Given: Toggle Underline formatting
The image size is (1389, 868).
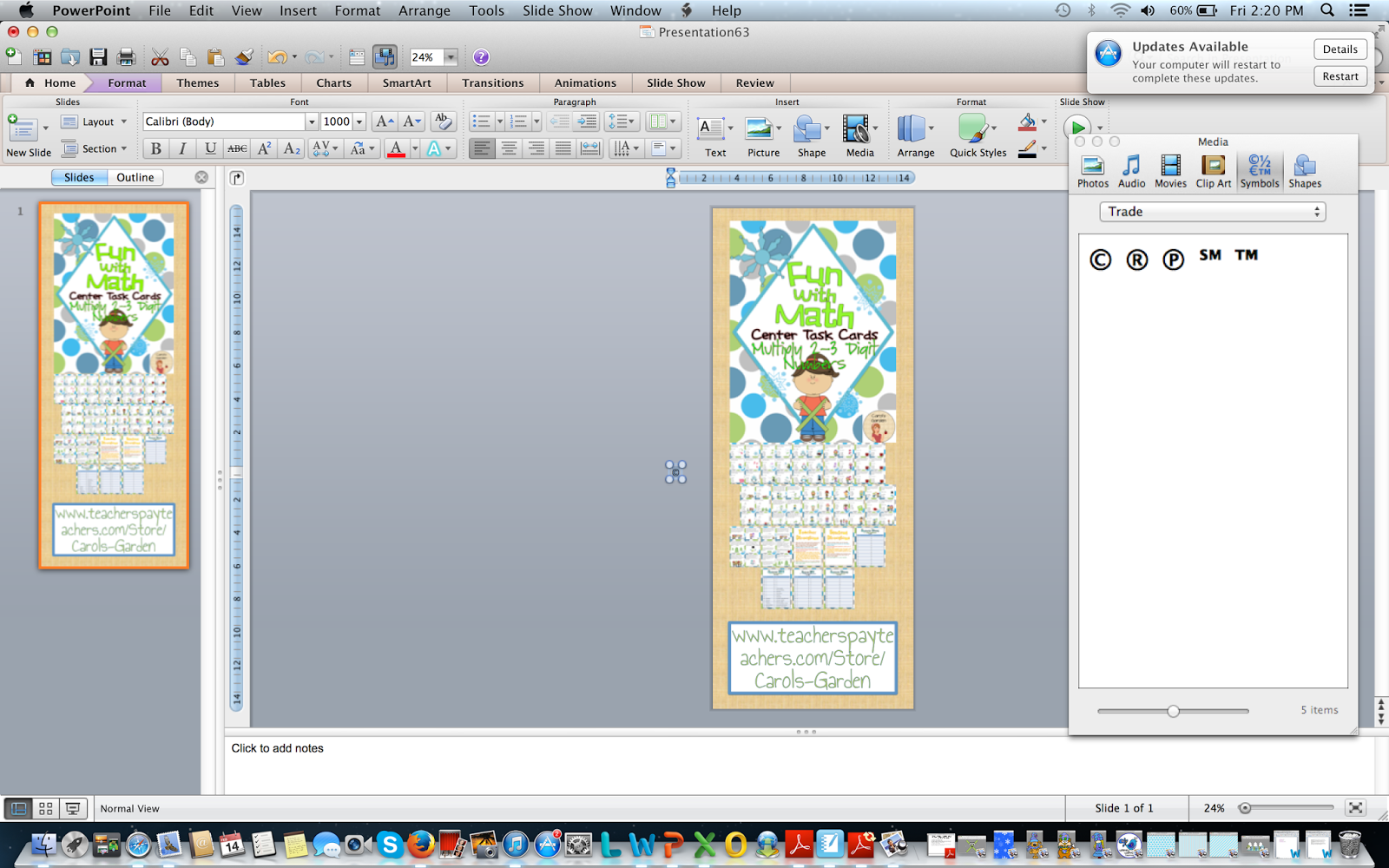Looking at the screenshot, I should point(210,148).
